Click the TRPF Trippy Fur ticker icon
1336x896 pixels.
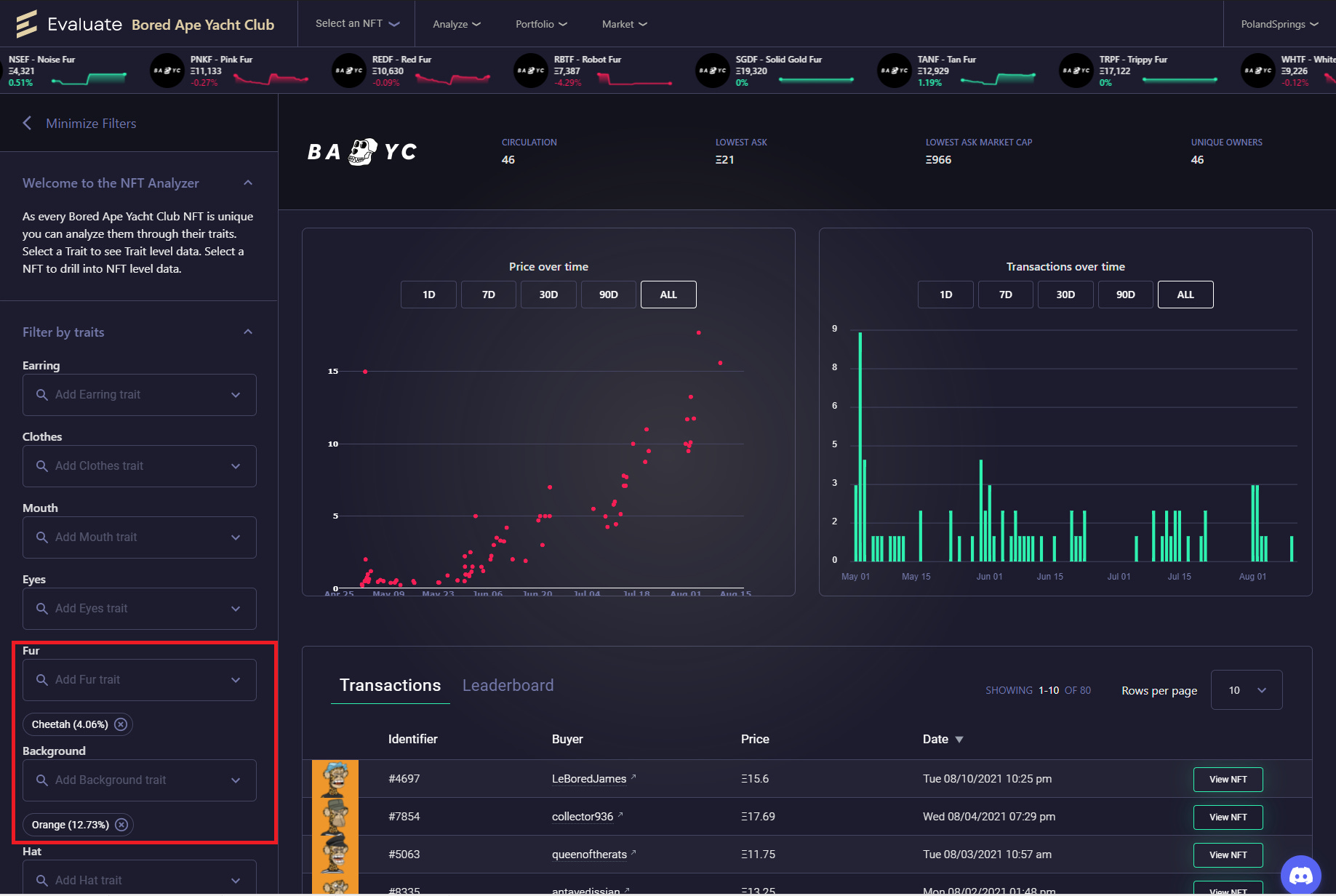click(x=1076, y=71)
